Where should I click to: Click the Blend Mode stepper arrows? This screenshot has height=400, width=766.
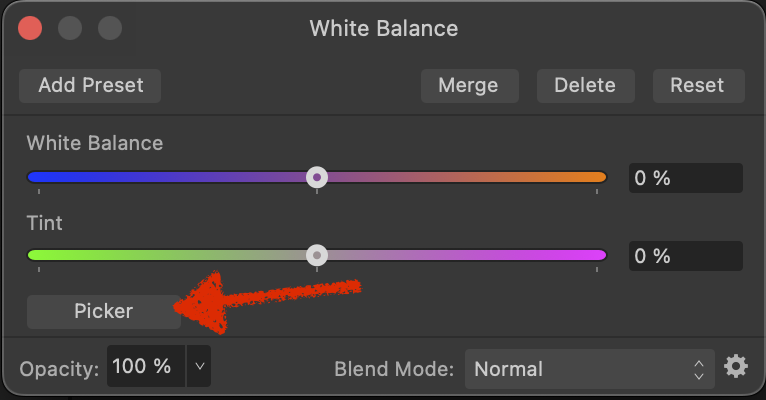point(699,370)
